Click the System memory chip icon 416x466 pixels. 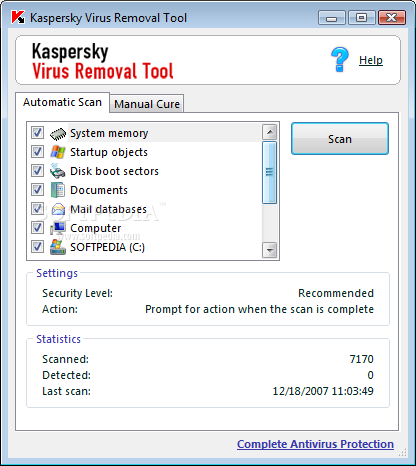(x=58, y=133)
